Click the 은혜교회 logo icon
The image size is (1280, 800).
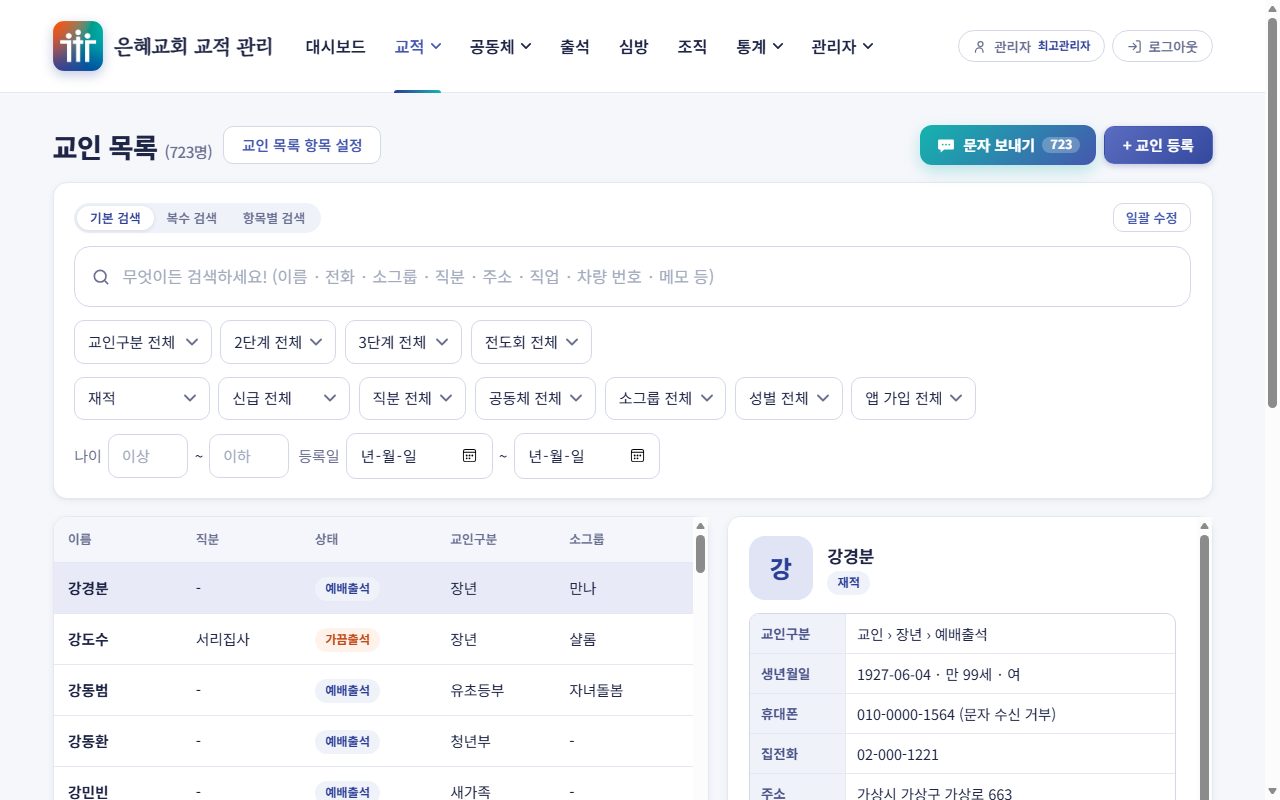78,46
